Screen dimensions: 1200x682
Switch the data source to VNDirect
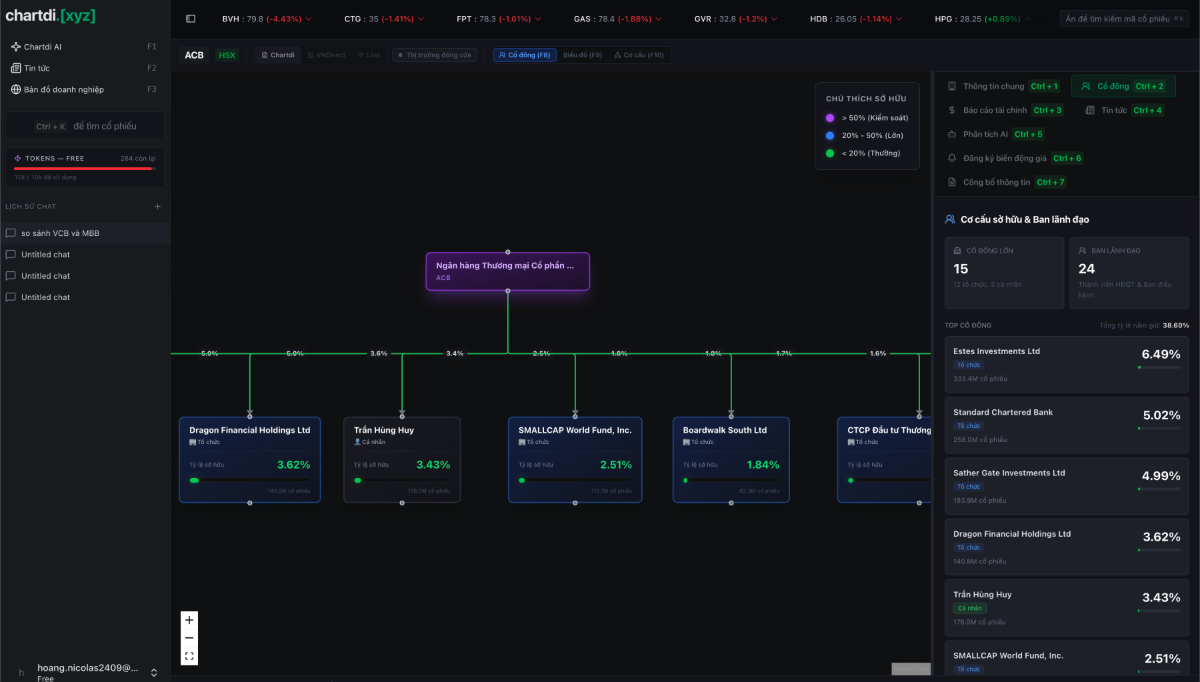325,55
